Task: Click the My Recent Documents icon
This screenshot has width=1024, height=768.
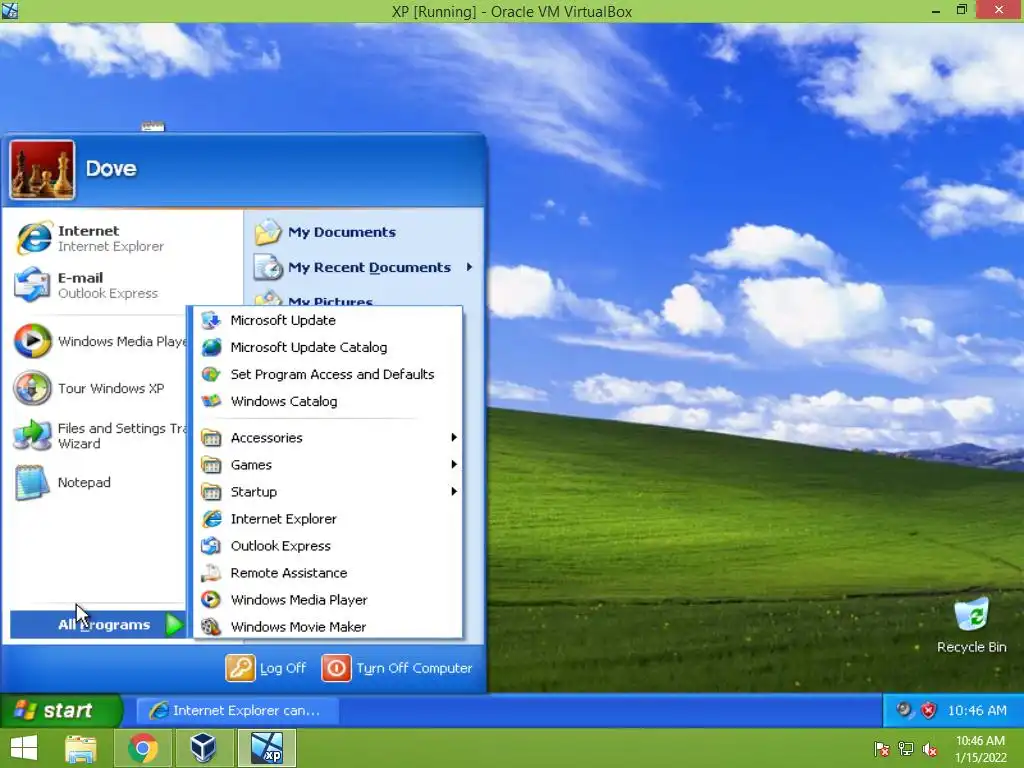Action: point(268,267)
